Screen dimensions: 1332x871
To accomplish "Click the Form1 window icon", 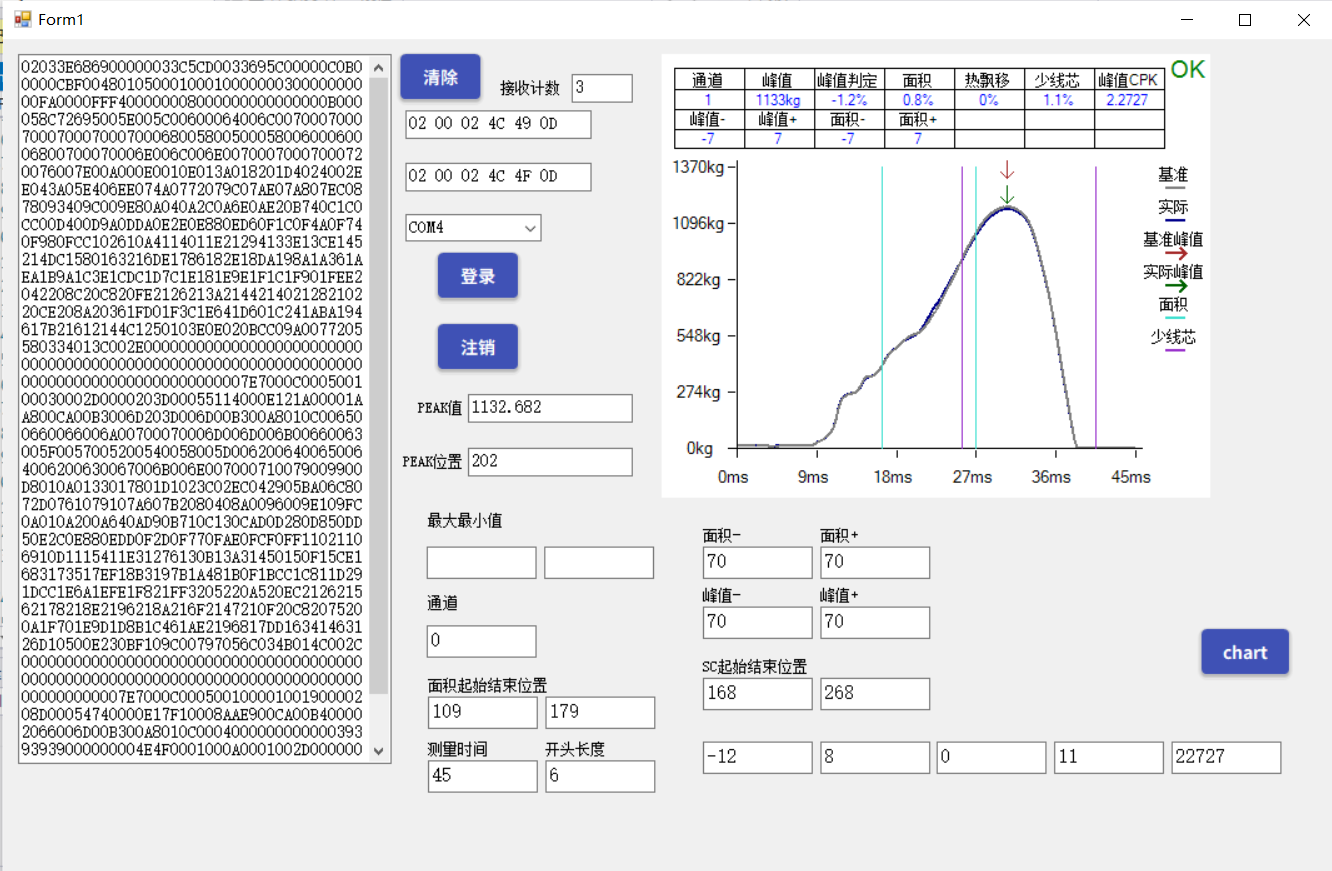I will [x=22, y=19].
